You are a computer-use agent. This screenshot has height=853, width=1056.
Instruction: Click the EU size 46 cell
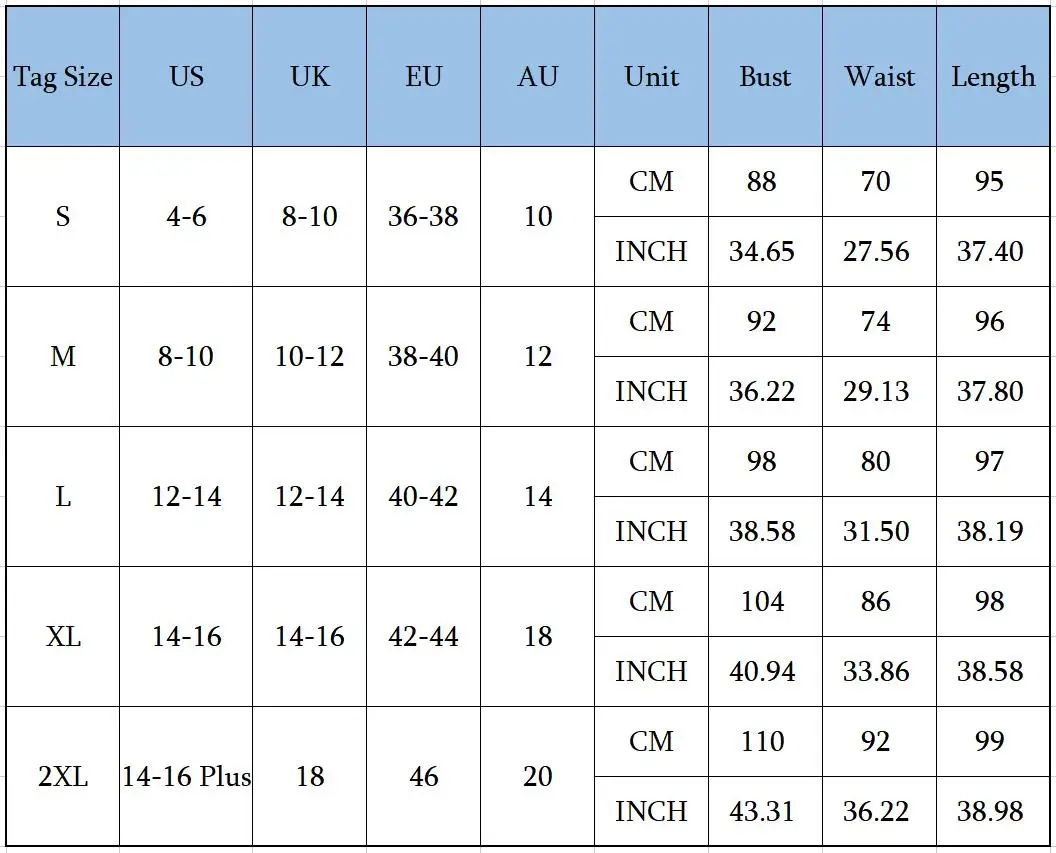pyautogui.click(x=423, y=776)
